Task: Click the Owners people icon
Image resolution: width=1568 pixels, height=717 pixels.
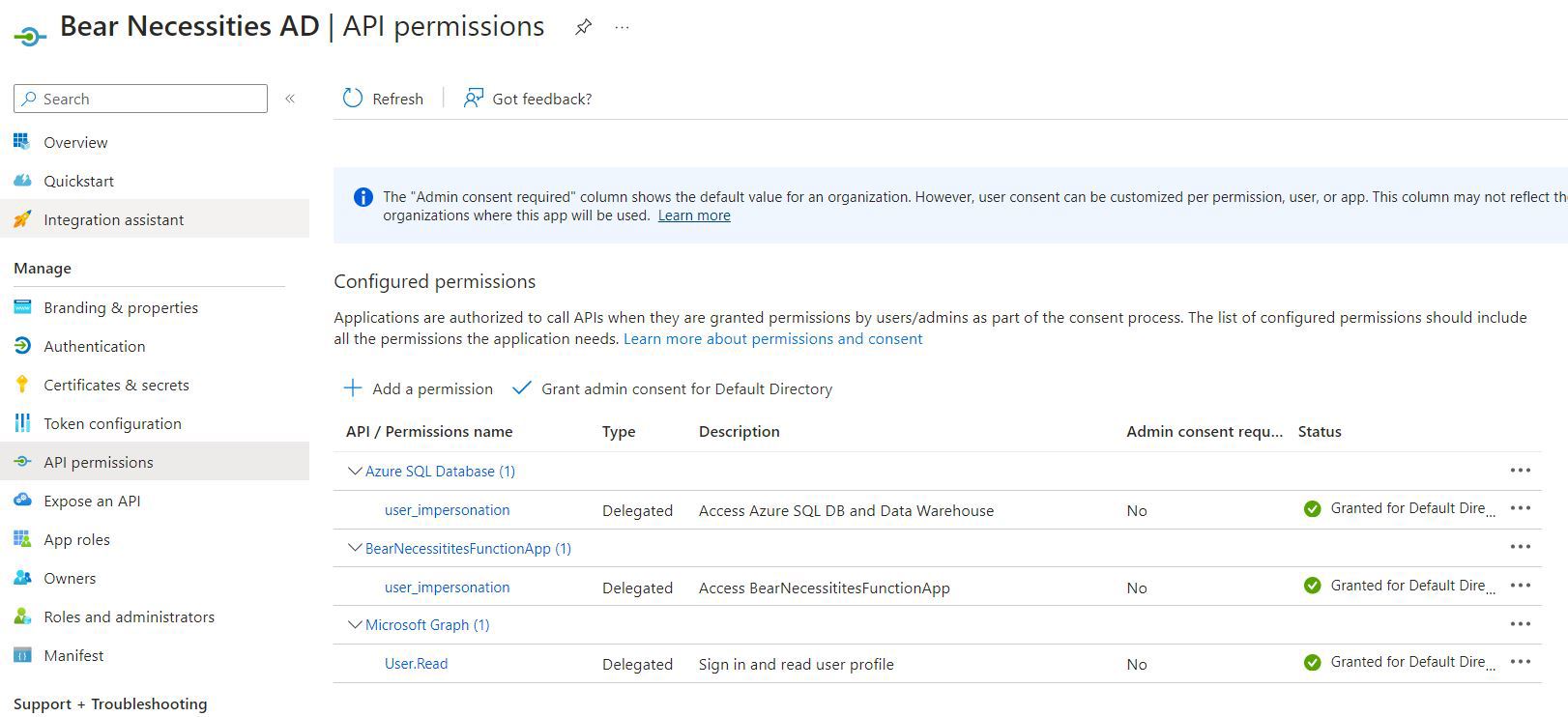Action: (x=22, y=578)
